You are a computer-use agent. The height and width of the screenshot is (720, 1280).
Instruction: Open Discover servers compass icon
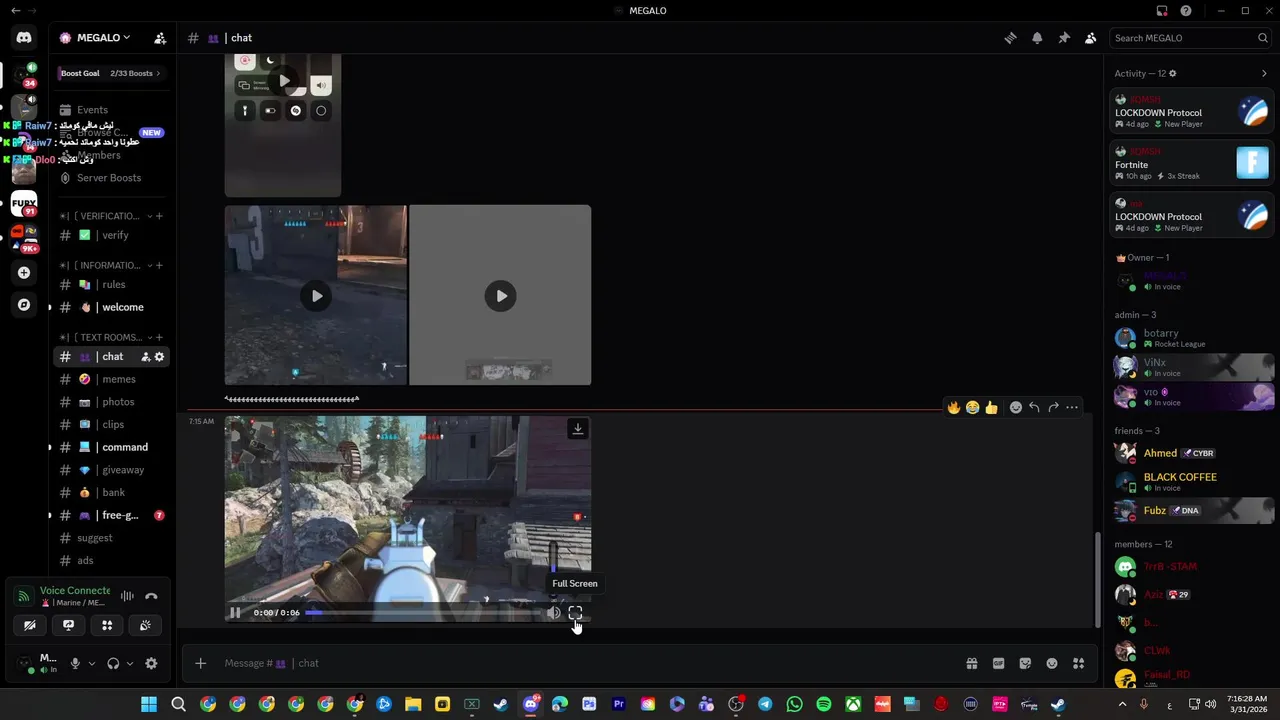pyautogui.click(x=24, y=304)
